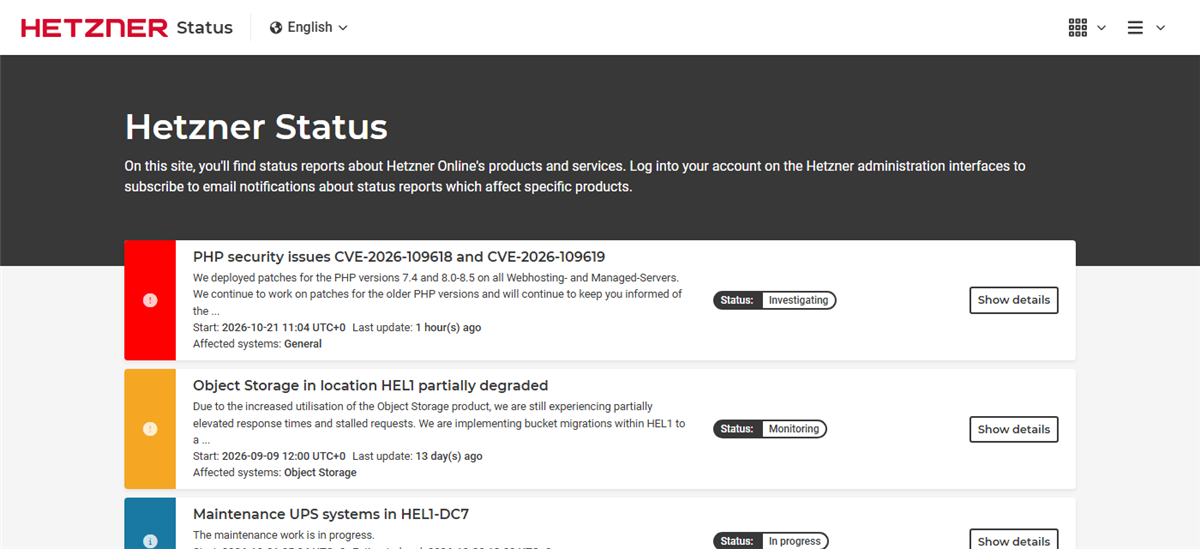
Task: Open PHP security issues CVE-2026-109618 title
Action: (x=399, y=257)
